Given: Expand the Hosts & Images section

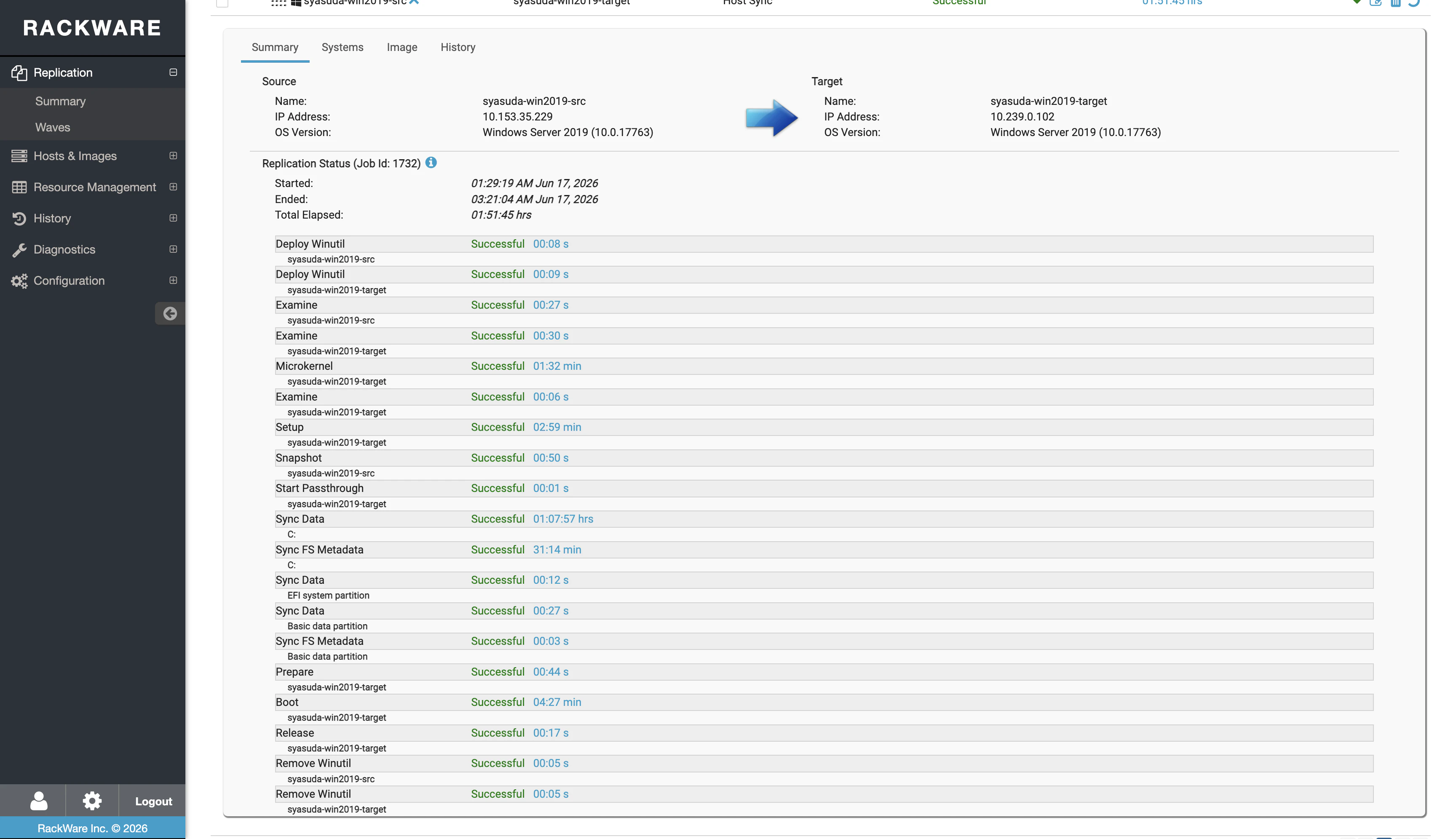Looking at the screenshot, I should point(173,155).
